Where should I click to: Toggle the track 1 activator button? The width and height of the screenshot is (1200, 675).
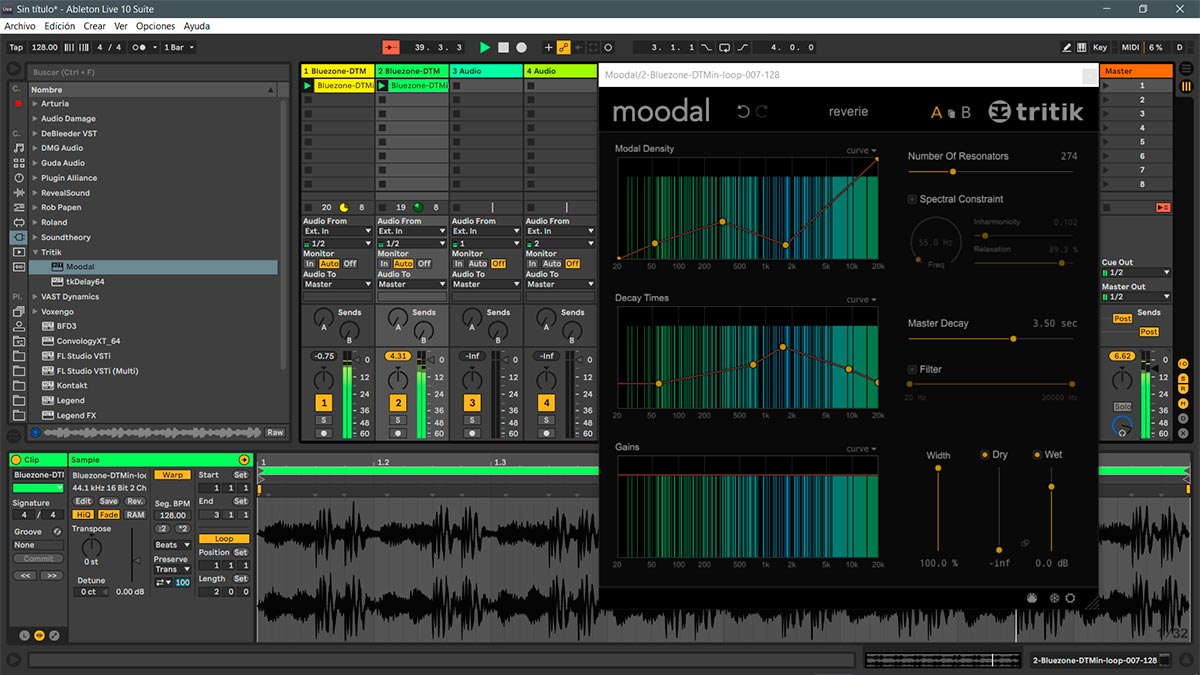(323, 402)
